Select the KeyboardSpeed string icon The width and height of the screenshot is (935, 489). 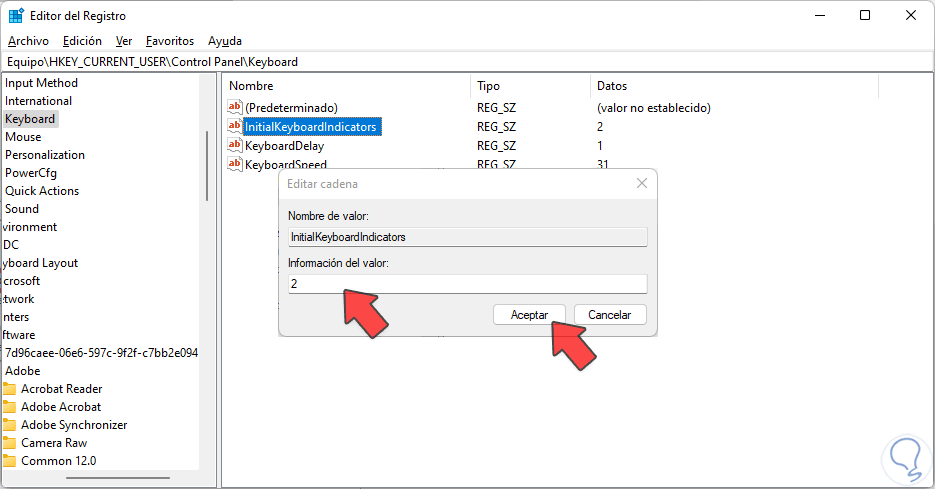click(235, 163)
